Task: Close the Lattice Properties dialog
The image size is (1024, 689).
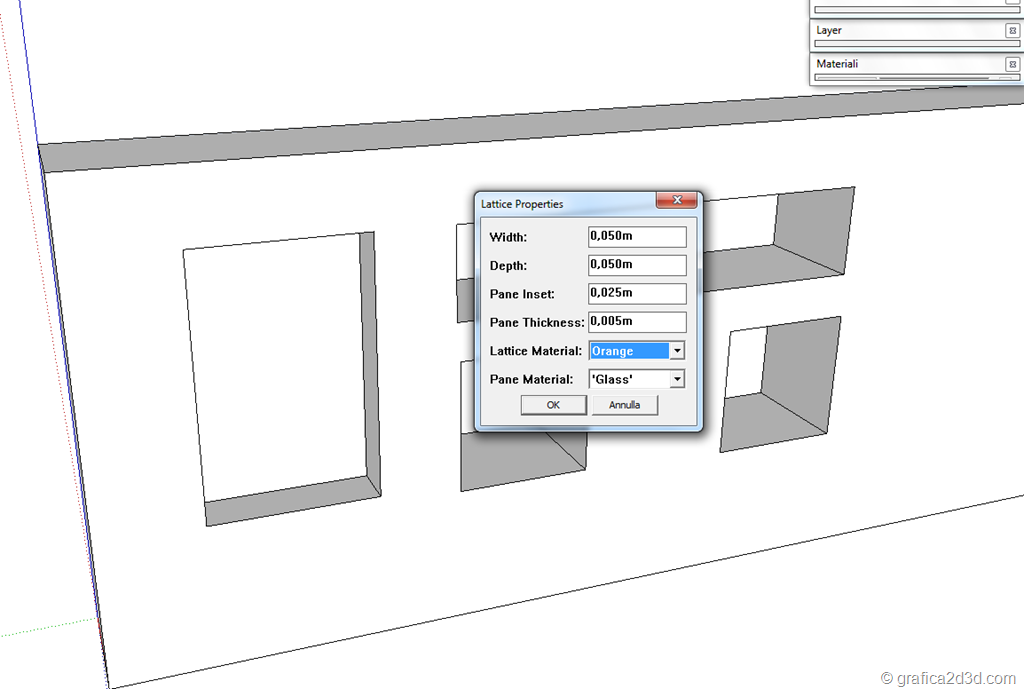Action: 677,201
